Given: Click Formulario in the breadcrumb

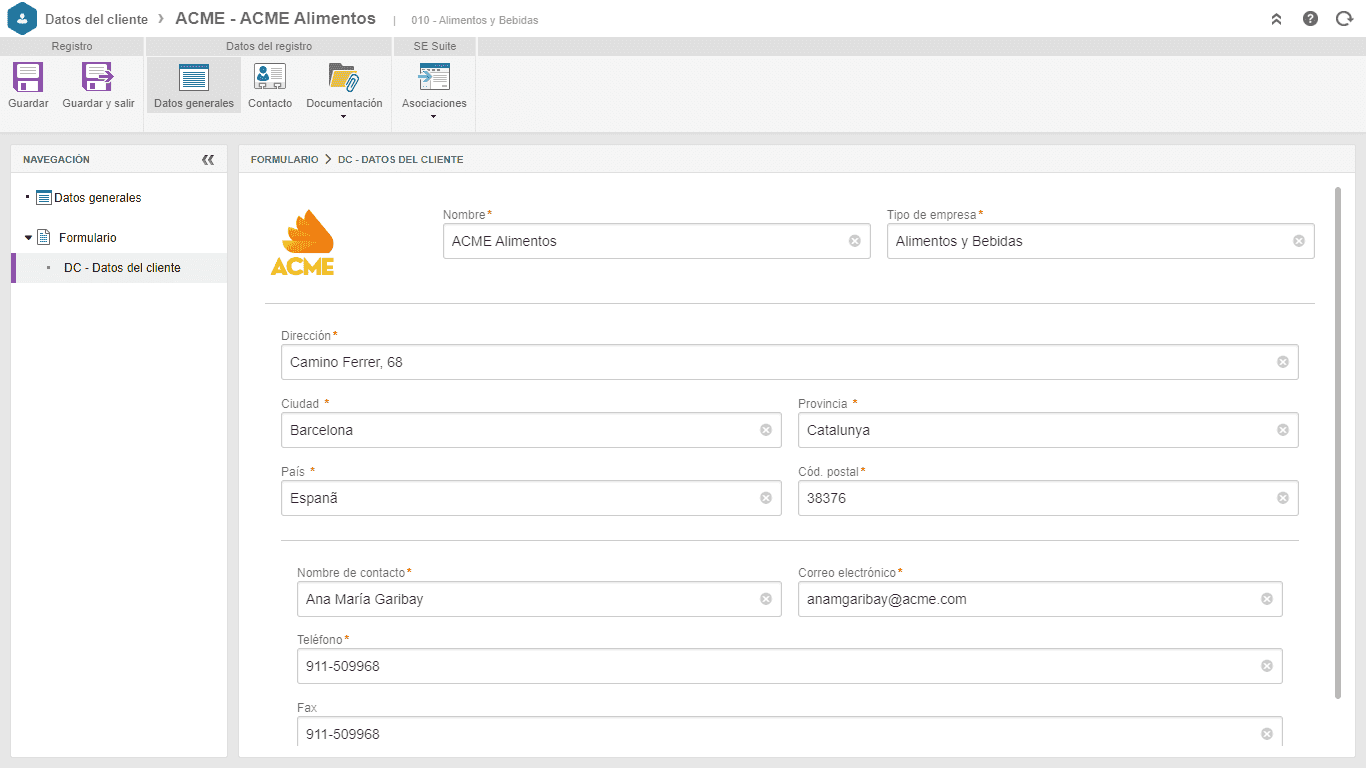Looking at the screenshot, I should pos(284,159).
